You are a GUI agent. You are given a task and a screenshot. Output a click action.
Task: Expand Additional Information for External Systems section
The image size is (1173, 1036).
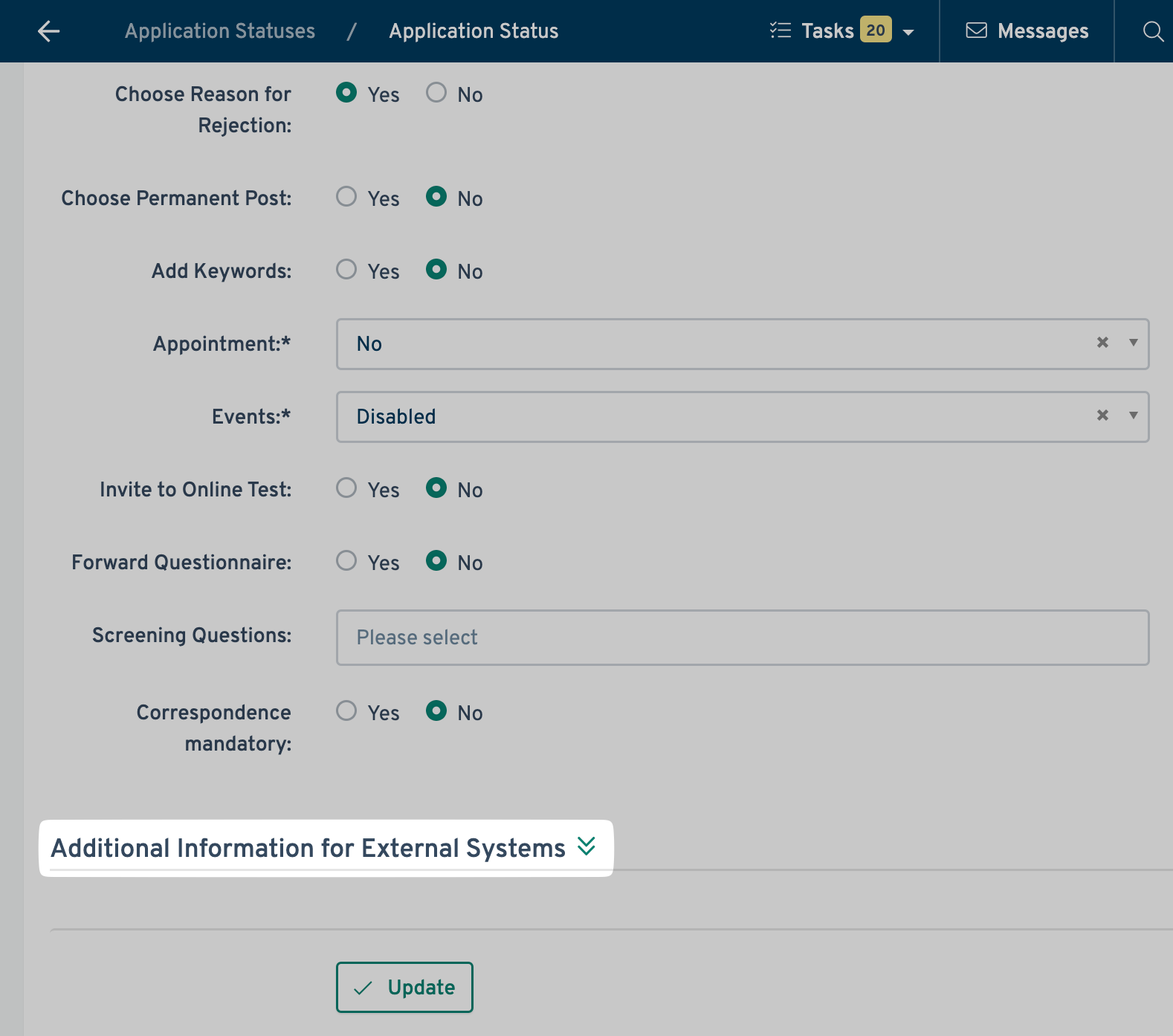tap(308, 848)
